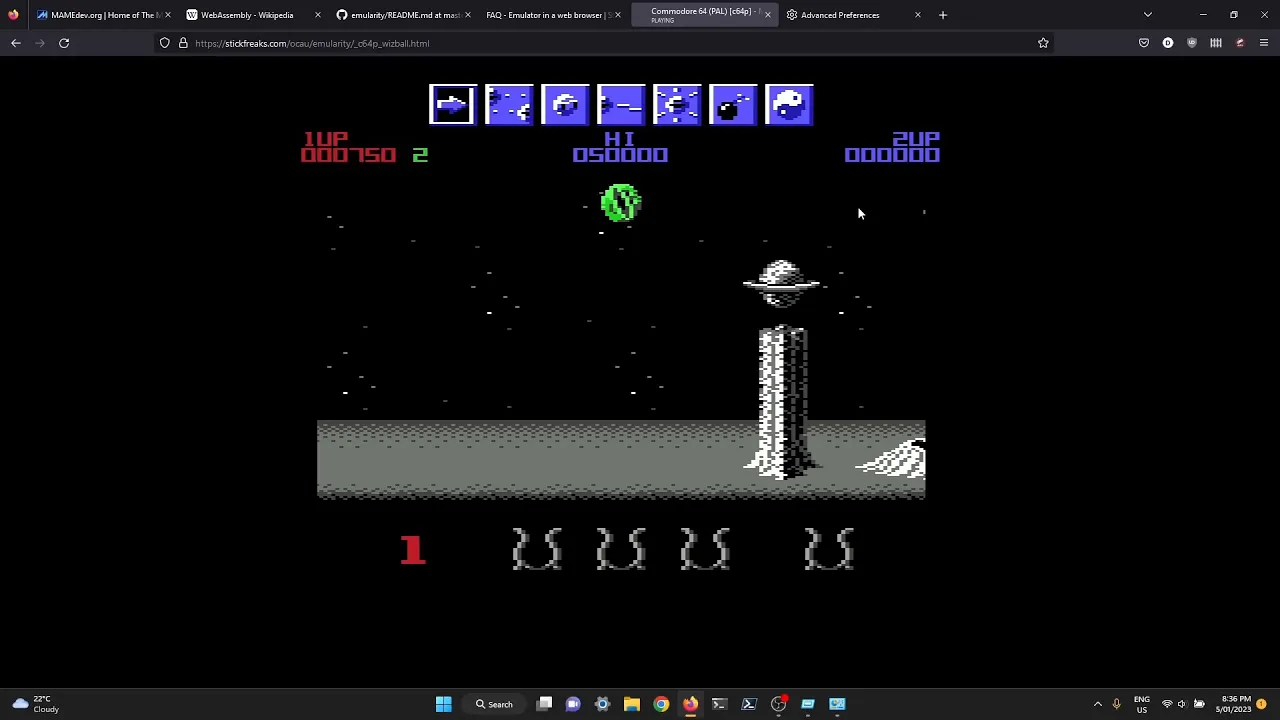Open the library bookmarks toolbar icon
This screenshot has width=1280, height=720.
tap(1216, 43)
